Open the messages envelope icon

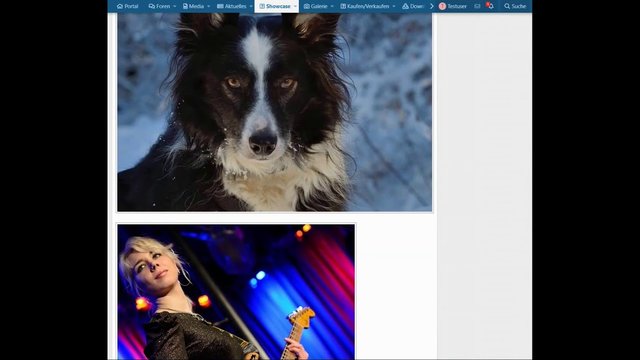pyautogui.click(x=477, y=6)
